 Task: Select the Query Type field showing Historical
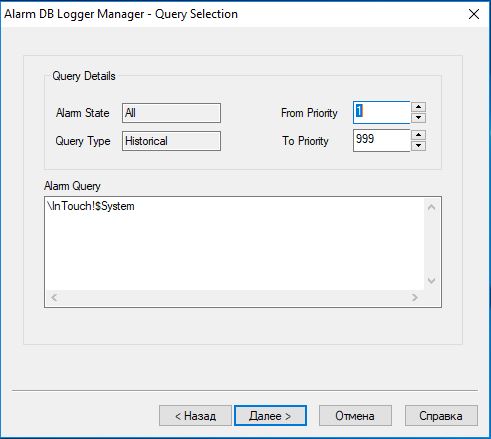171,141
